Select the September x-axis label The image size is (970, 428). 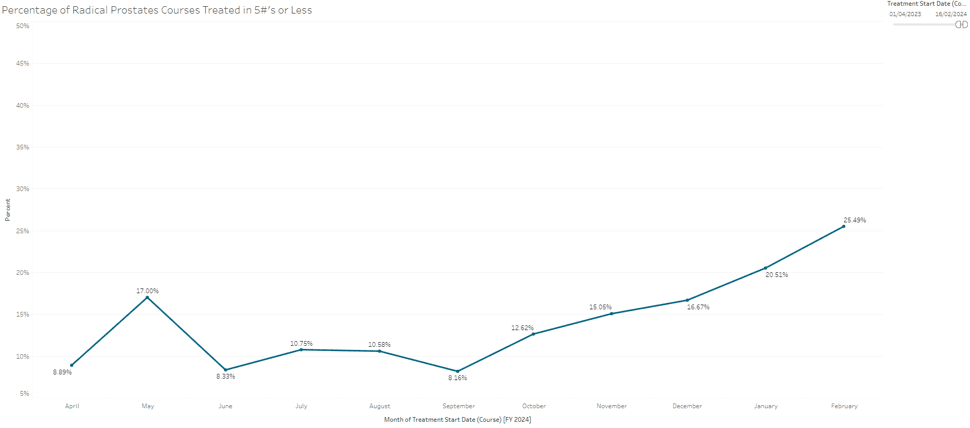(457, 406)
